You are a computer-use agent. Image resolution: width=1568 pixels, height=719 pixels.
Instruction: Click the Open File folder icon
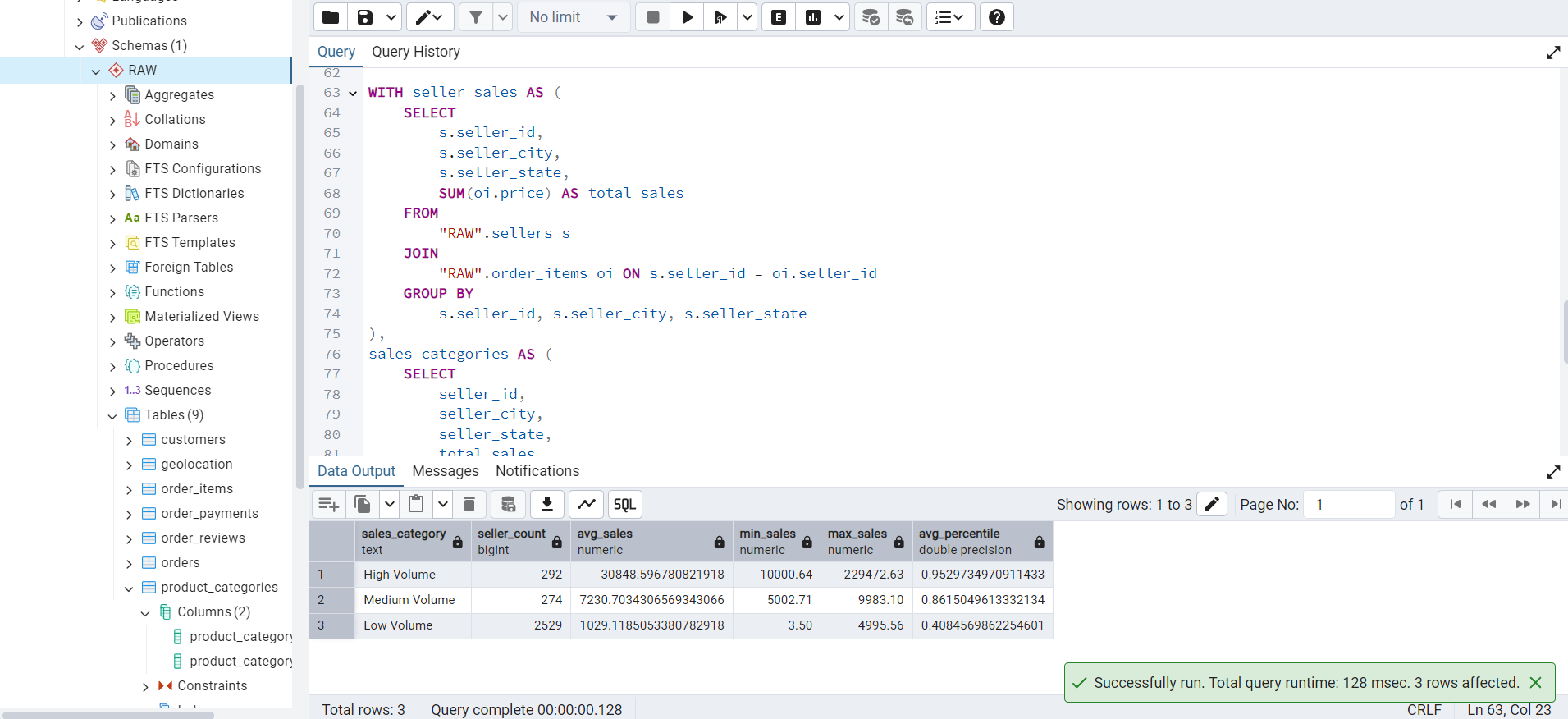tap(331, 17)
